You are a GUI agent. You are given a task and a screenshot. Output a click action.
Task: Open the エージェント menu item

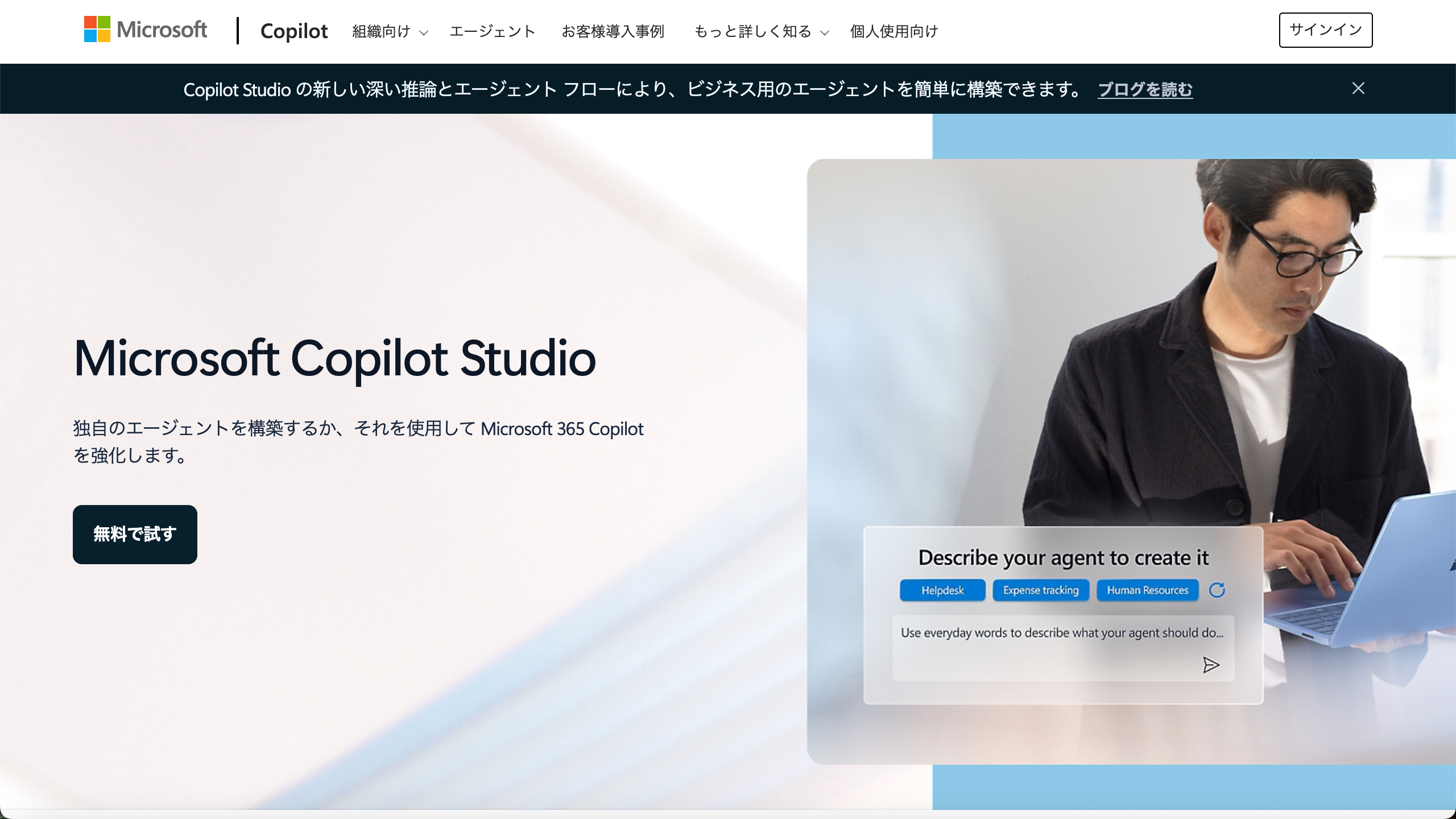tap(493, 31)
